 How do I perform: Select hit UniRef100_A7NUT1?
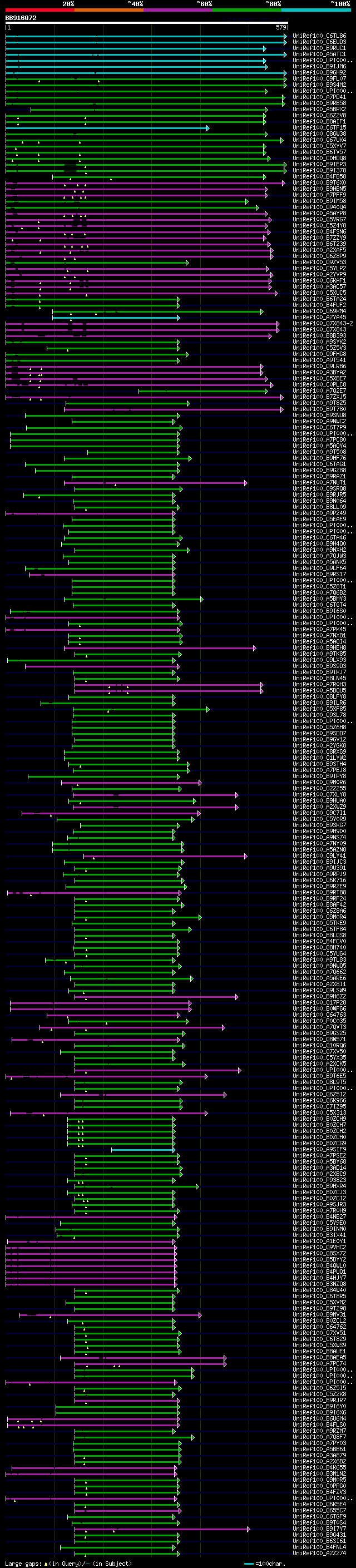coord(319,483)
